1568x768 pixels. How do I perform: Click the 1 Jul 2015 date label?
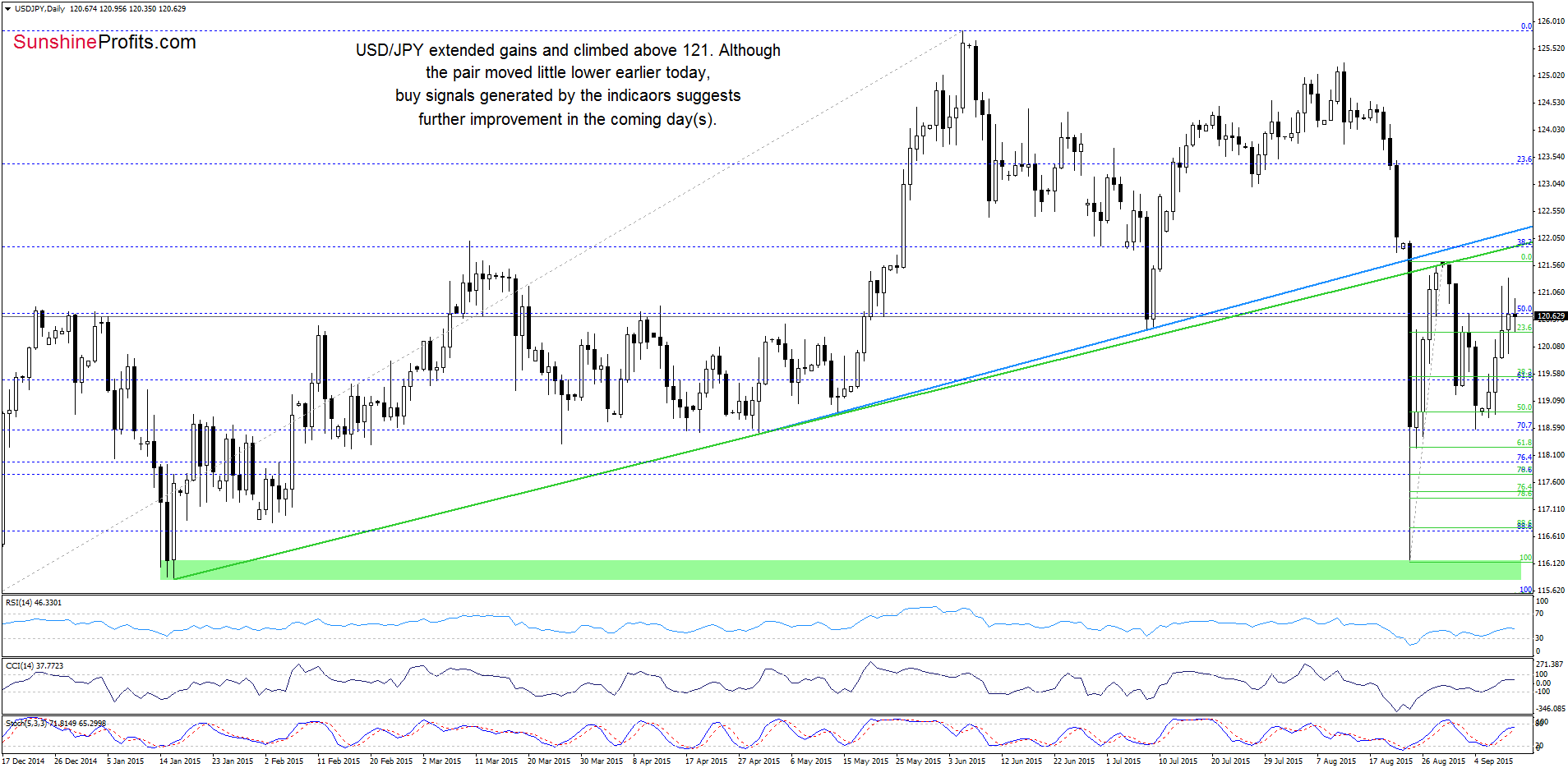(1123, 761)
